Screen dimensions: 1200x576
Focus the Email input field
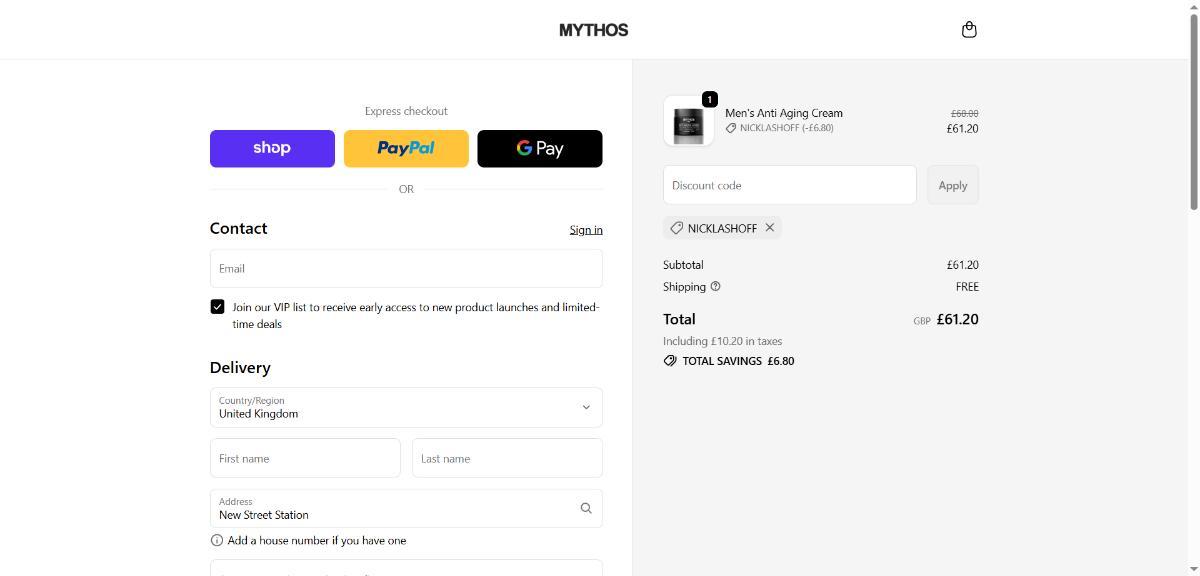coord(406,268)
